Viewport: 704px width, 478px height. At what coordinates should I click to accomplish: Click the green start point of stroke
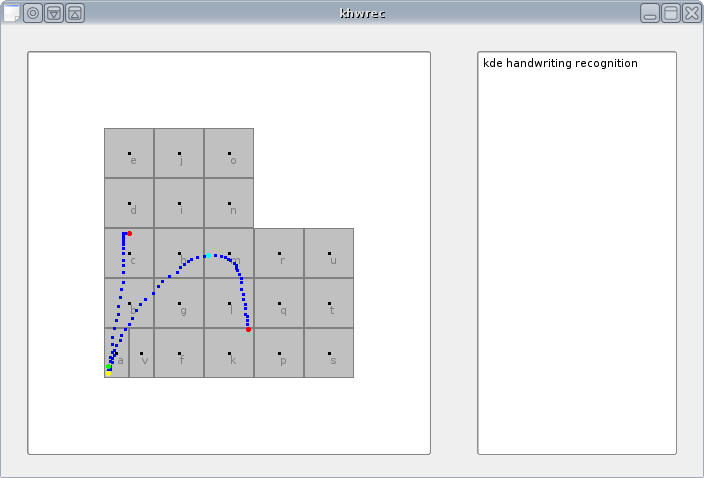tap(109, 367)
